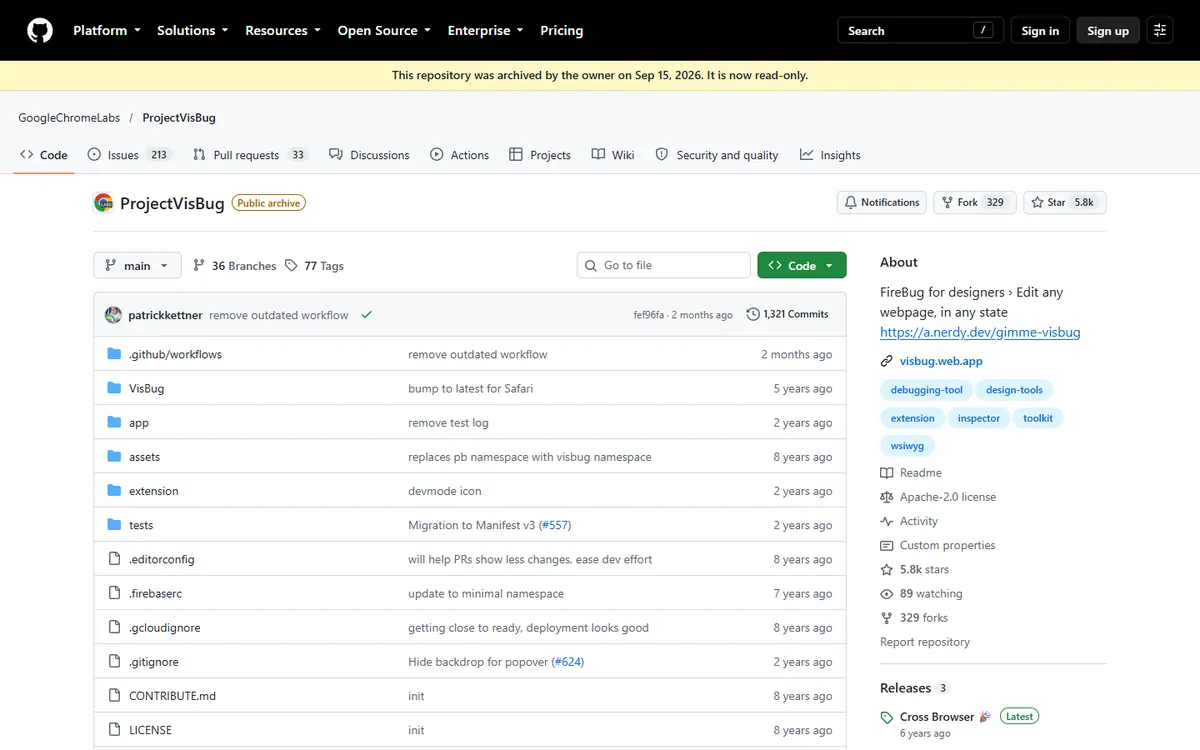Click the Sign up button

1108,30
